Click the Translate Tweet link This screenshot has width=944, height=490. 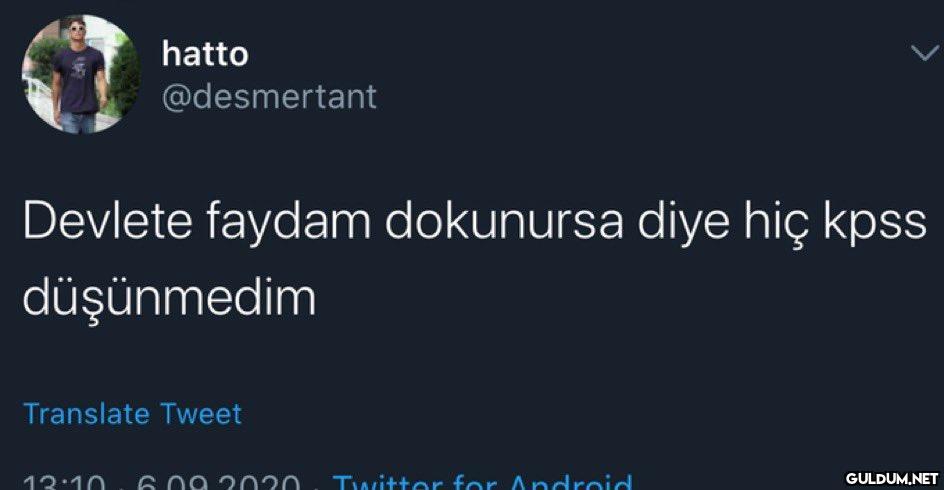[x=132, y=414]
